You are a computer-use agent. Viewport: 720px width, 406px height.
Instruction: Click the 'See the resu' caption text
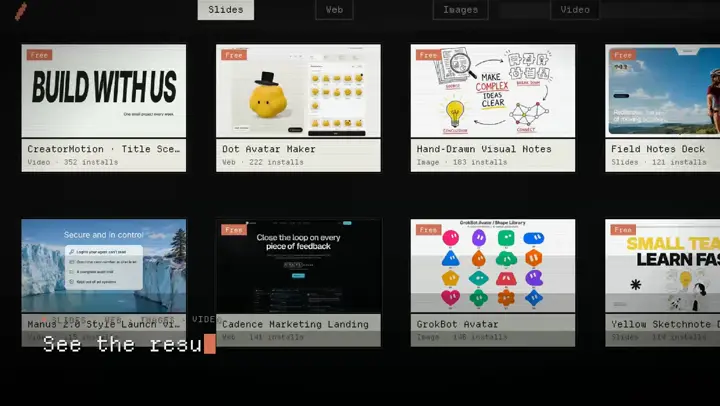coord(123,344)
